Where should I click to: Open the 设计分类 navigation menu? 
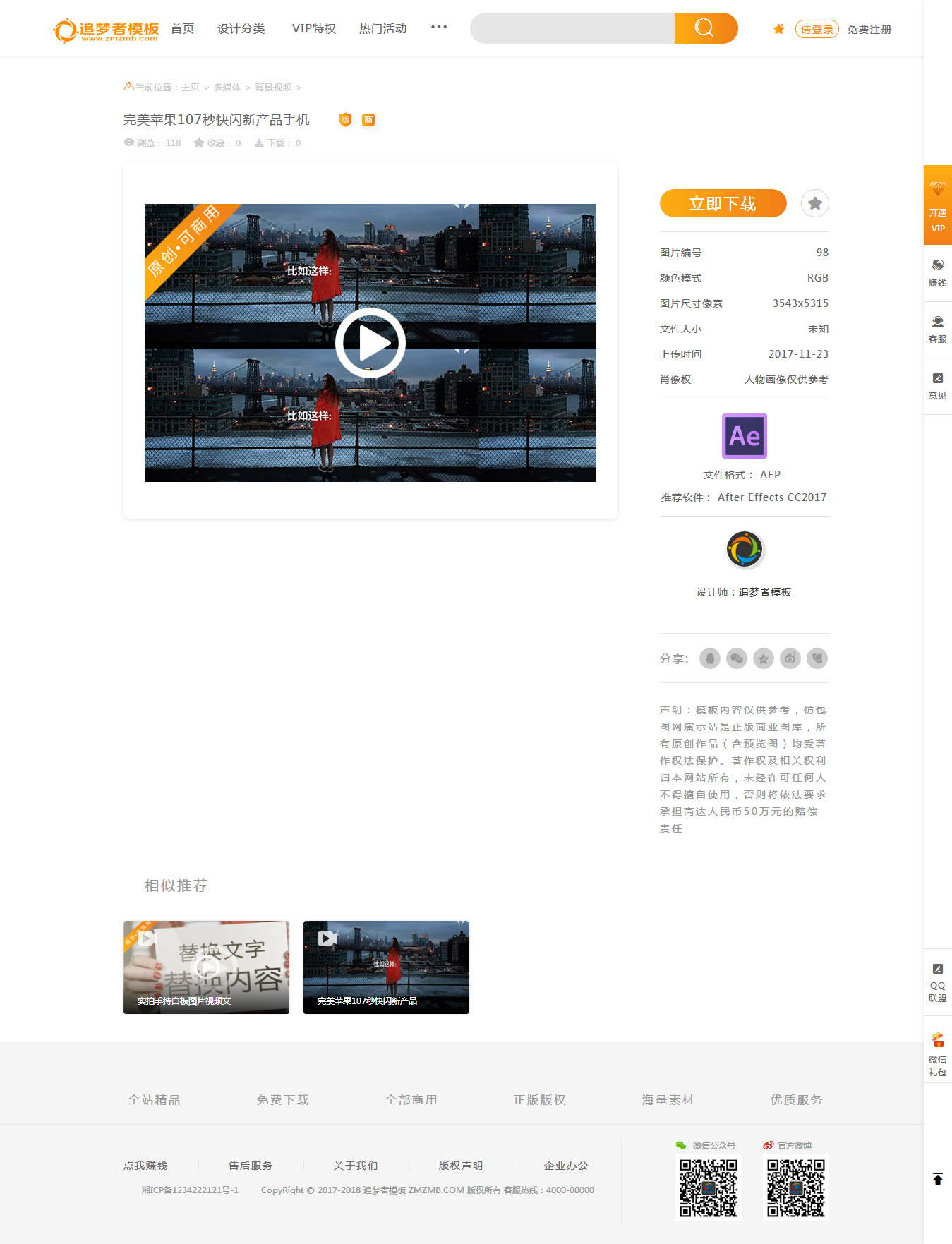click(241, 29)
